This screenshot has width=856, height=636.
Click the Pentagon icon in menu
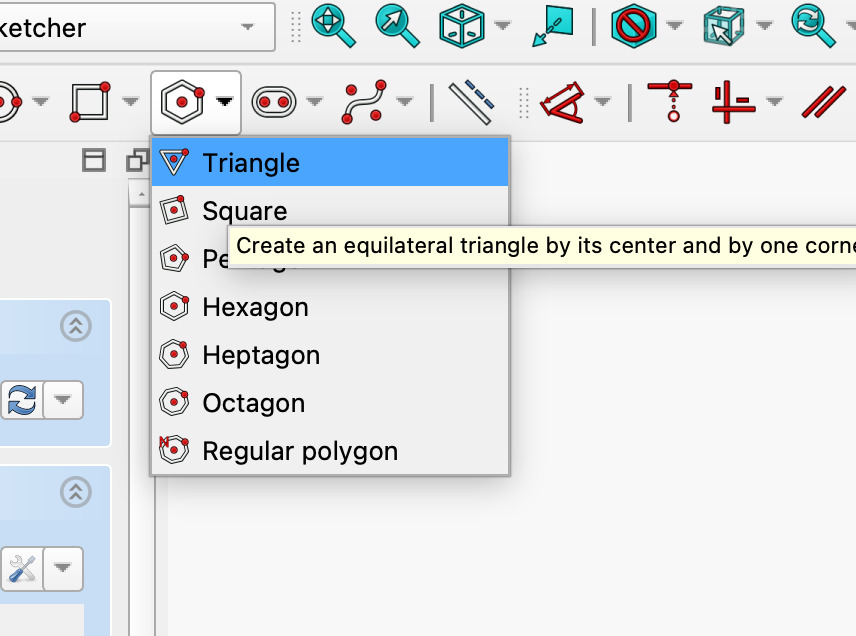174,258
